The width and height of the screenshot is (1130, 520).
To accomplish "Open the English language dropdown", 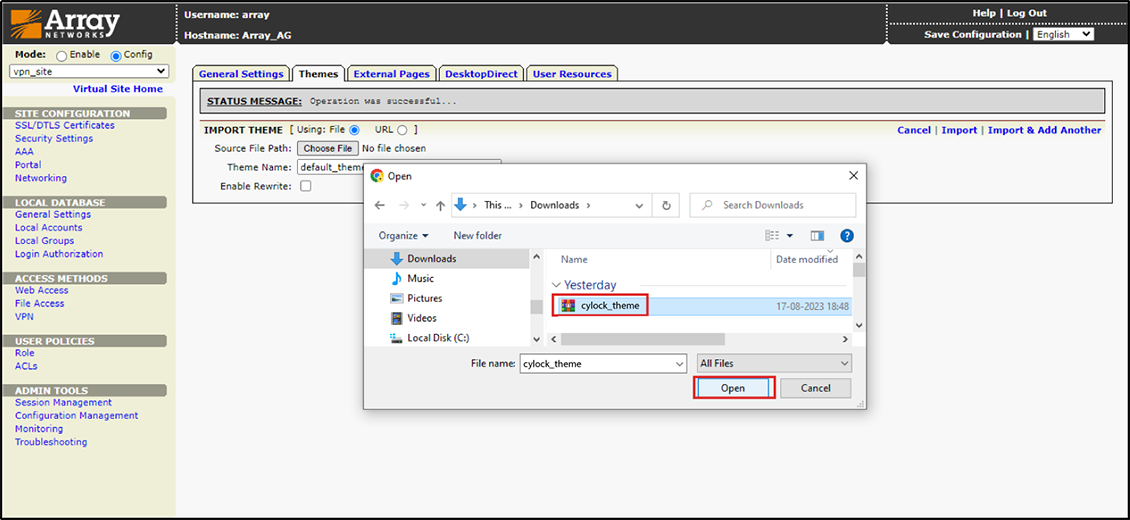I will [x=1063, y=34].
